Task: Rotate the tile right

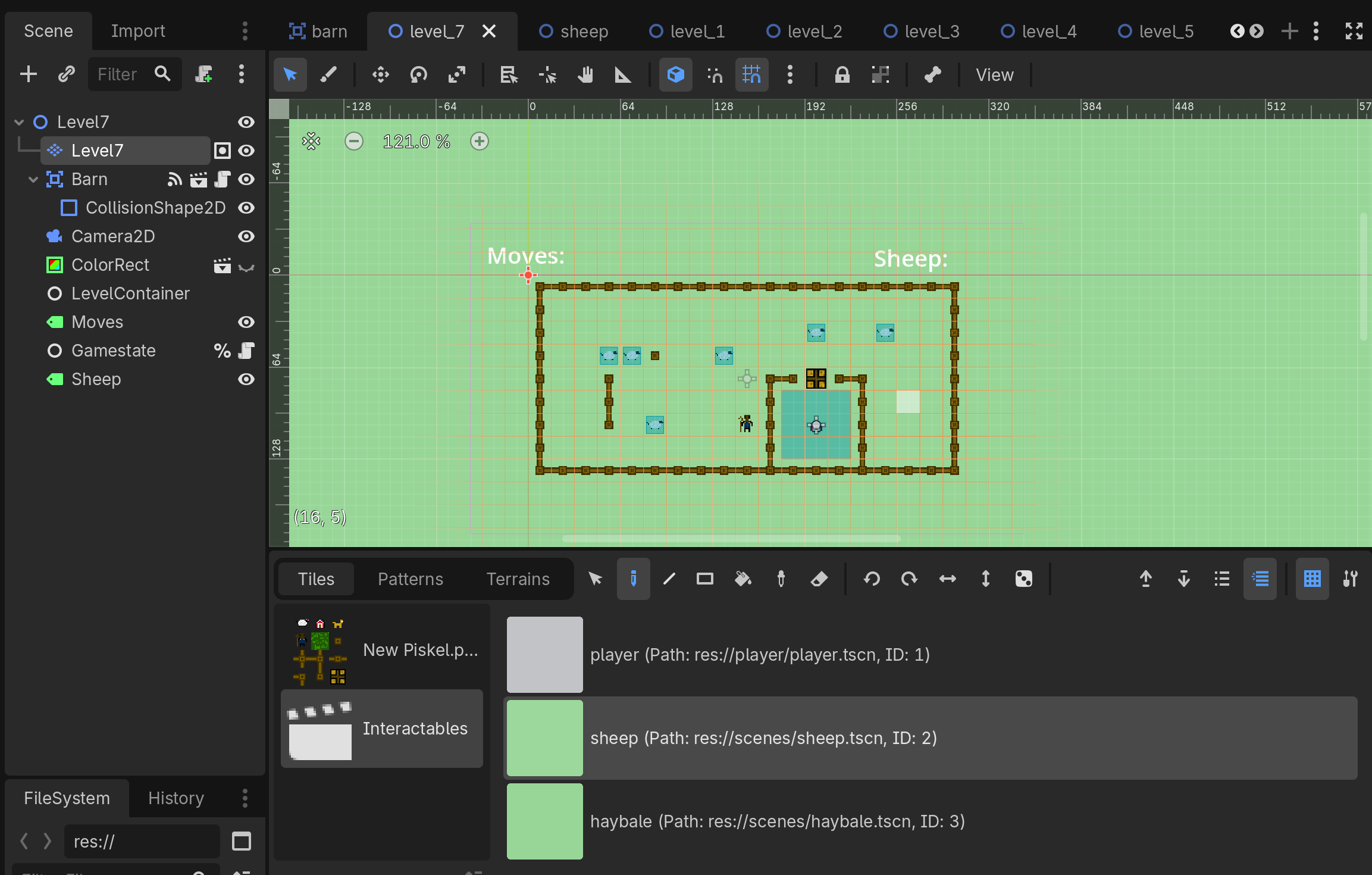Action: pyautogui.click(x=910, y=579)
